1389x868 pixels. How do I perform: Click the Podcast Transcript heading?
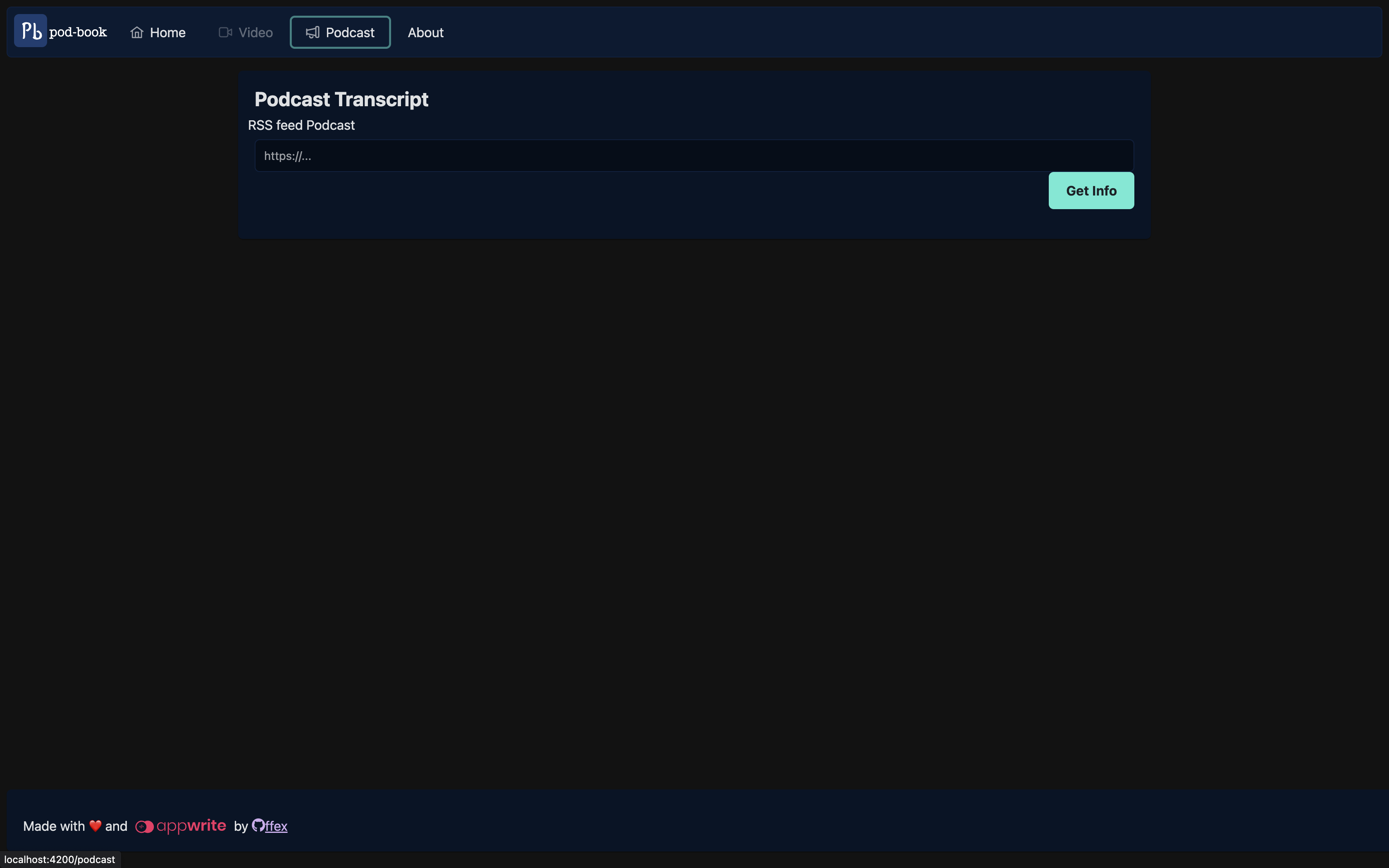coord(341,99)
